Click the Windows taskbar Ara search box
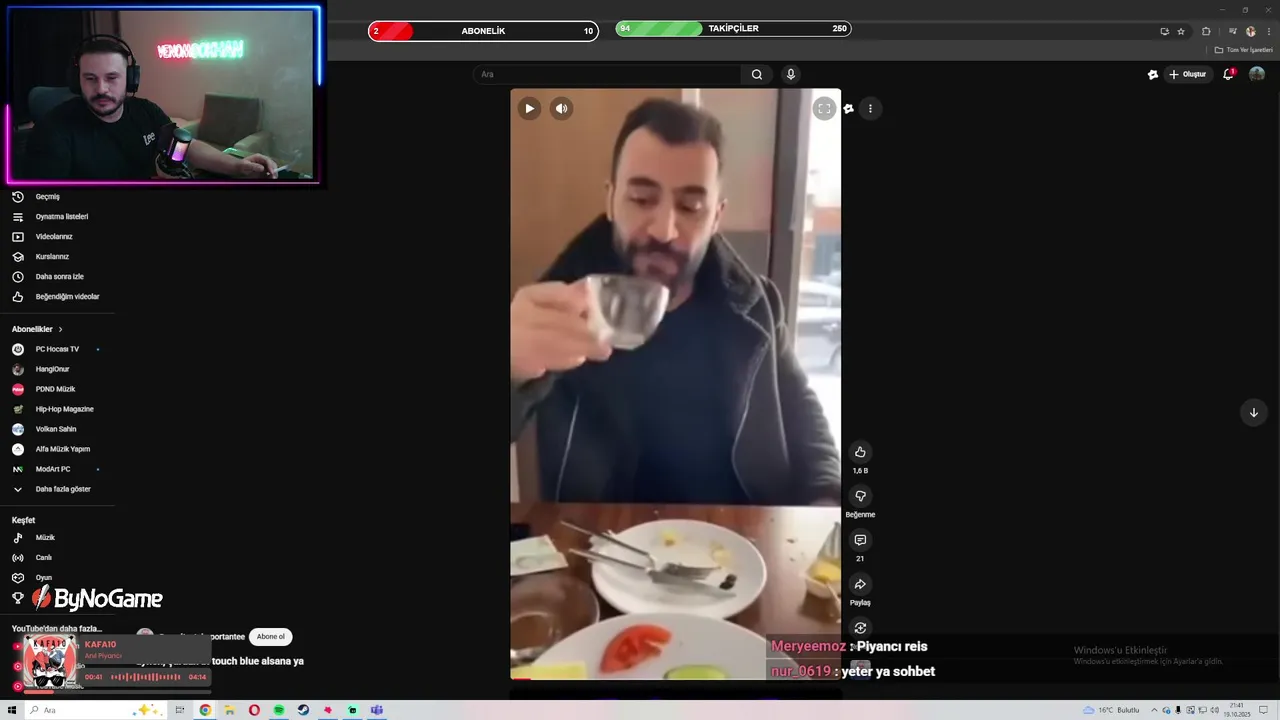1280x720 pixels. coord(95,710)
